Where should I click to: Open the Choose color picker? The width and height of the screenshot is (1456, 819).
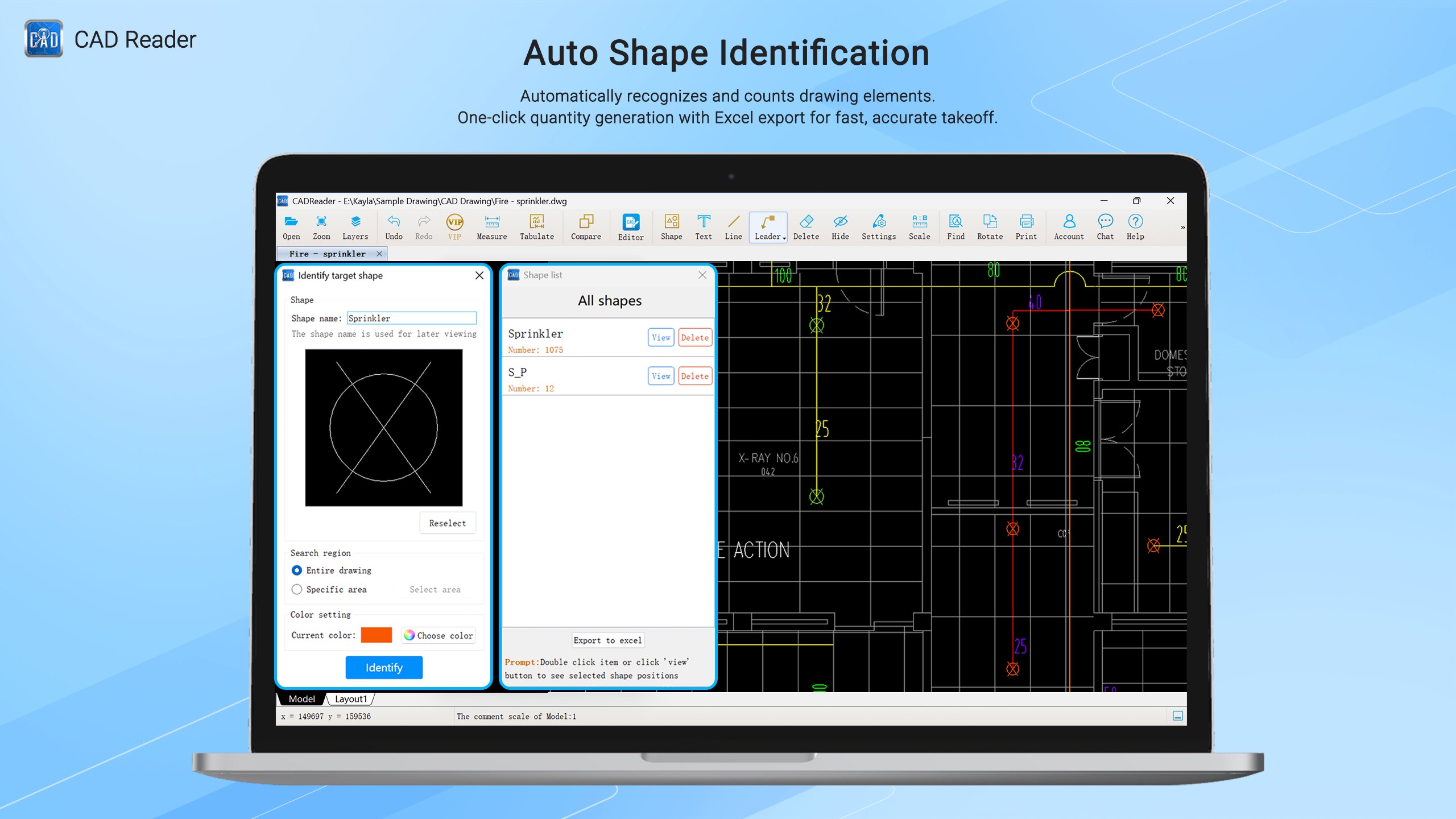tap(439, 635)
